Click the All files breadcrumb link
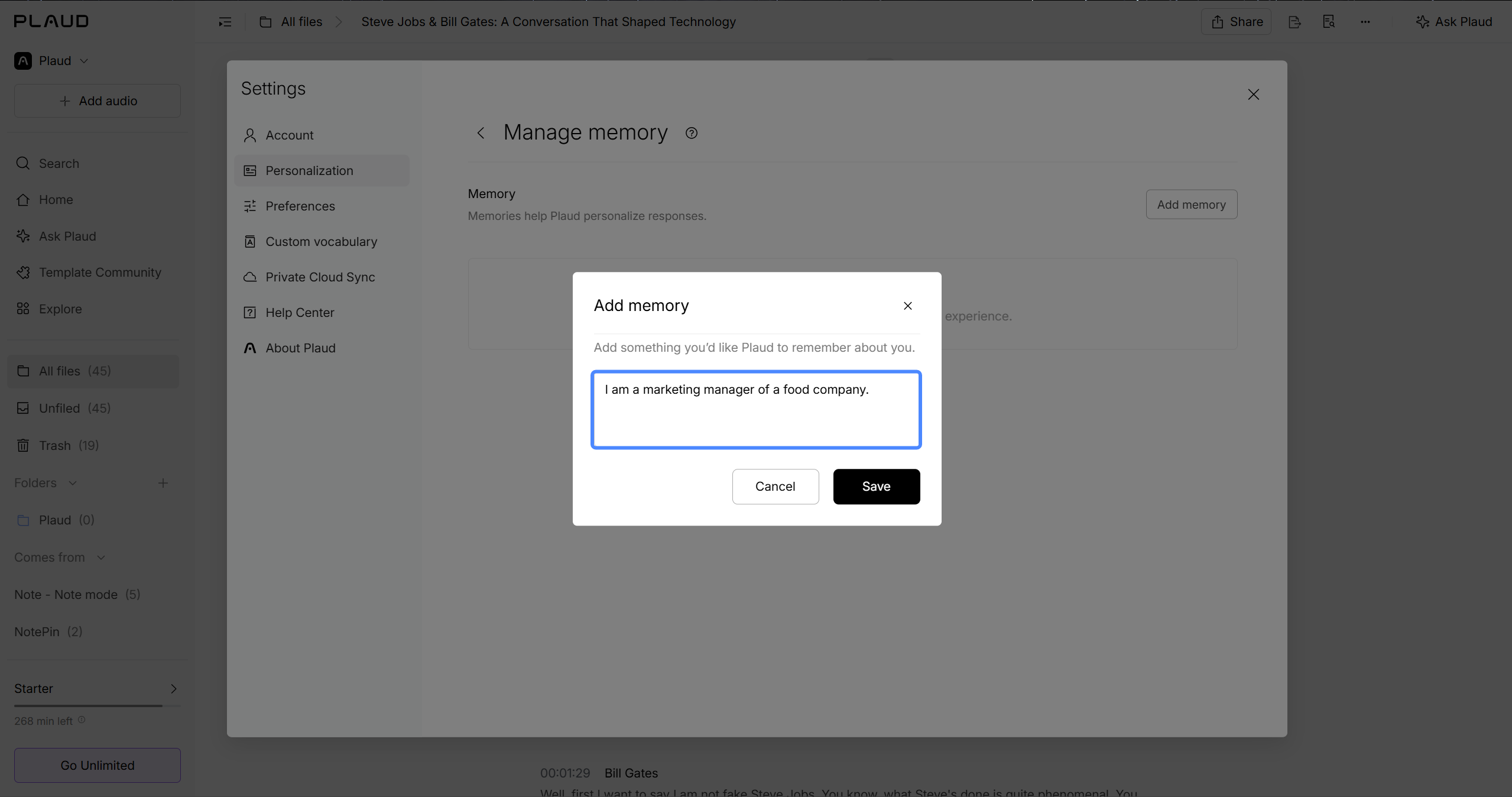 301,22
